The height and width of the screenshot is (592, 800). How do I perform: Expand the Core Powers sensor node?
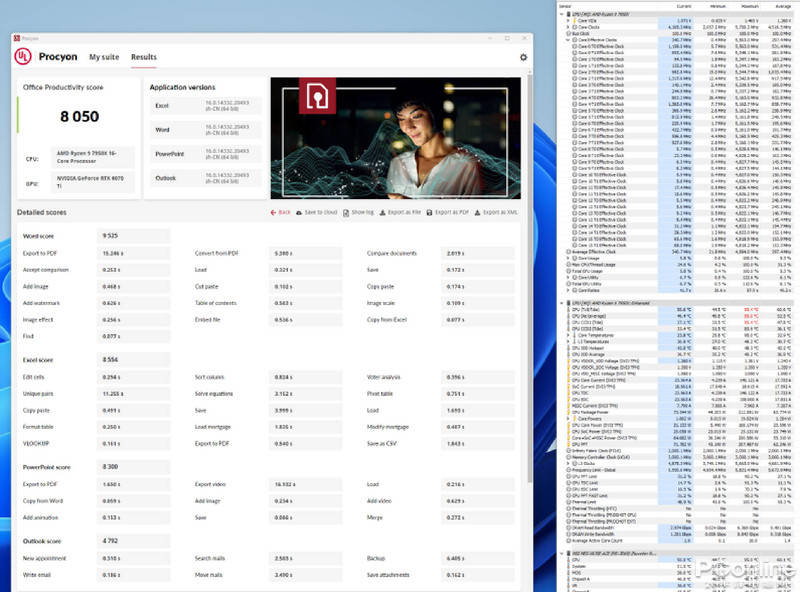click(x=568, y=418)
